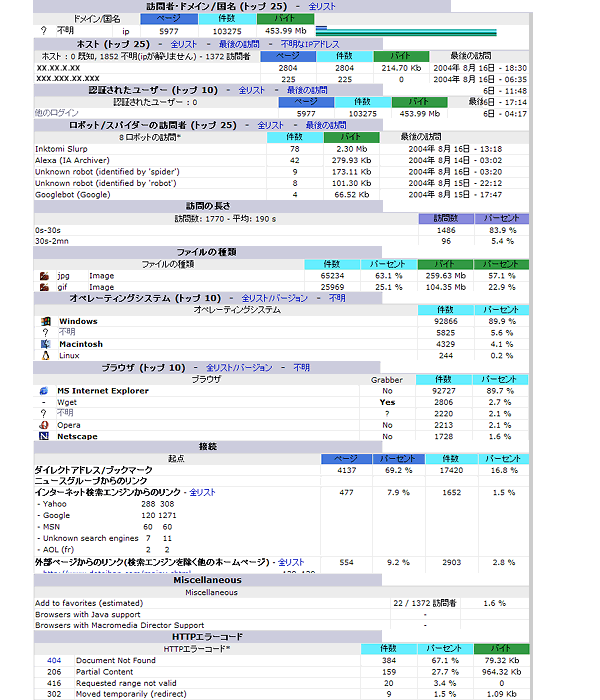Image resolution: width=600 pixels, height=700 pixels.
Task: Open 全リスト link beside 外部ページからのリンク
Action: pos(291,562)
